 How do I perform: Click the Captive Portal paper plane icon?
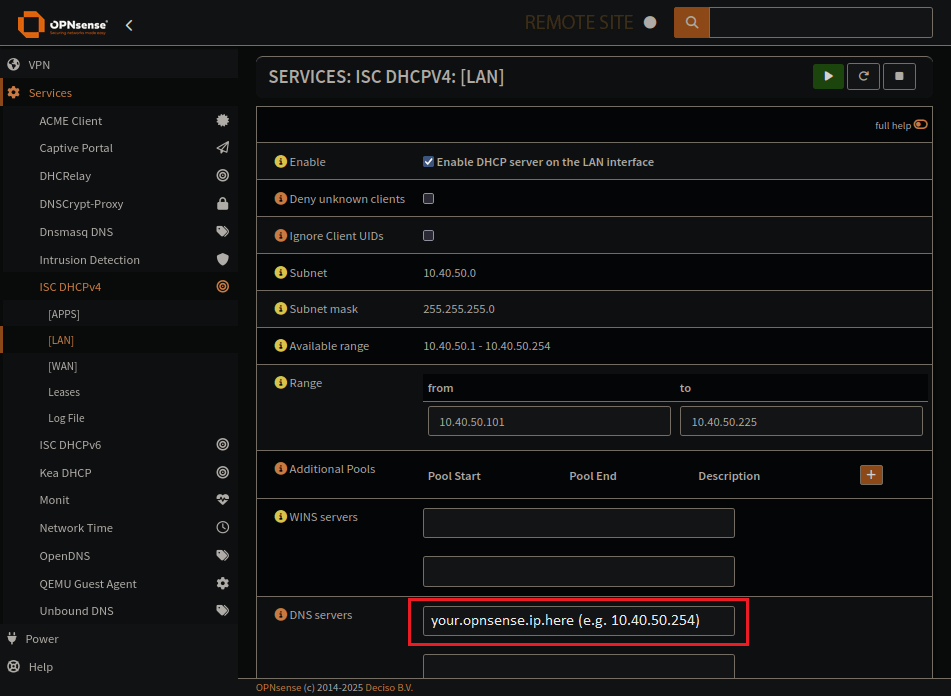[x=223, y=147]
